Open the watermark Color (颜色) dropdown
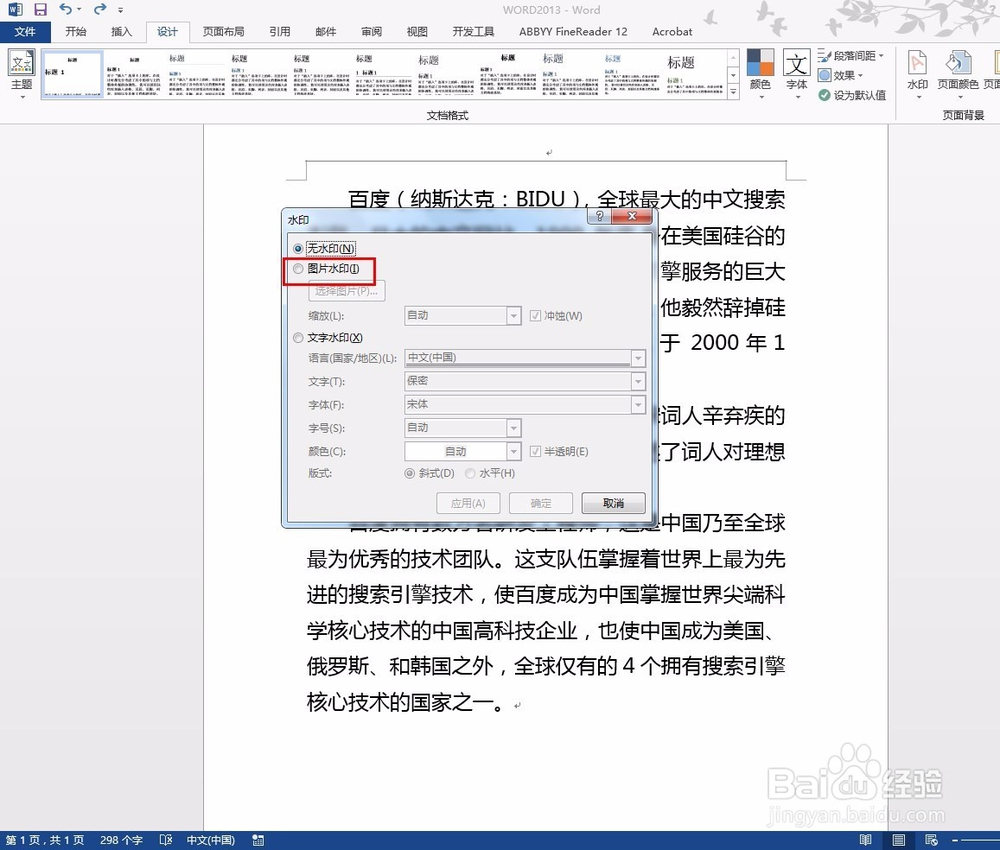Viewport: 1000px width, 850px height. pyautogui.click(x=513, y=451)
